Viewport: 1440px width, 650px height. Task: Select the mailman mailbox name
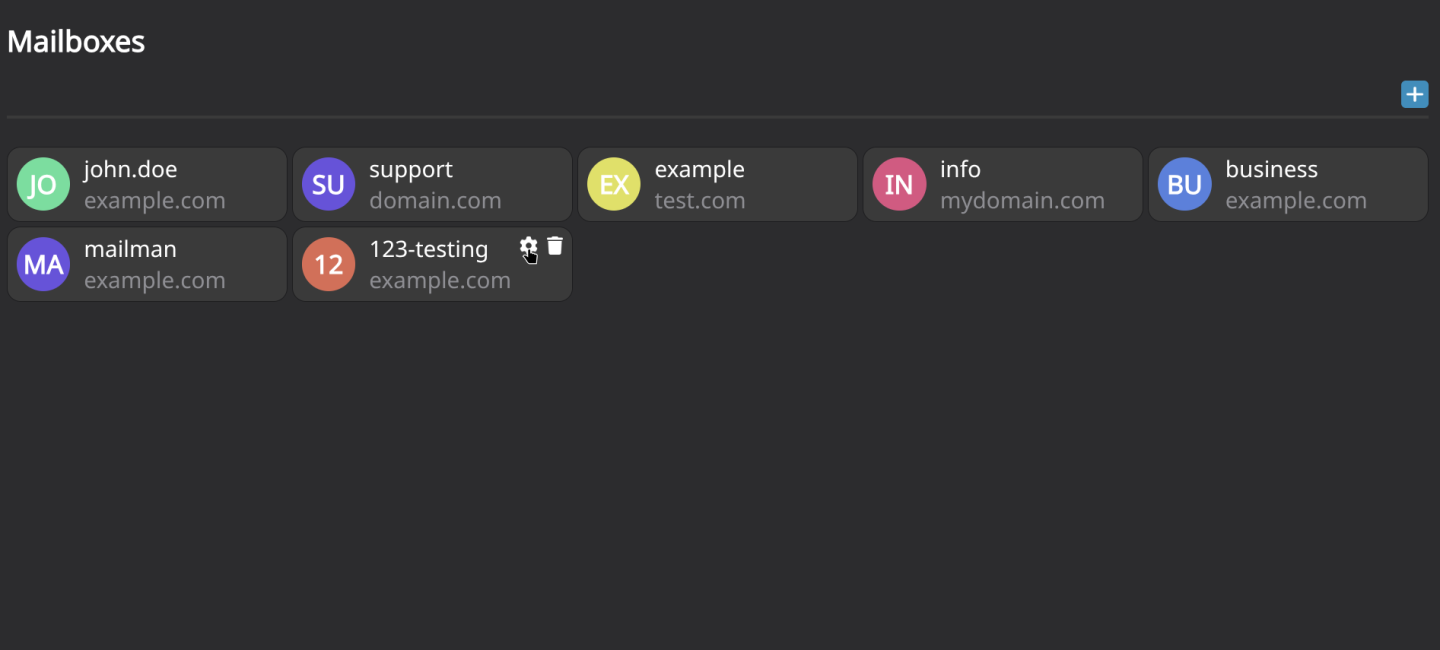[x=130, y=249]
